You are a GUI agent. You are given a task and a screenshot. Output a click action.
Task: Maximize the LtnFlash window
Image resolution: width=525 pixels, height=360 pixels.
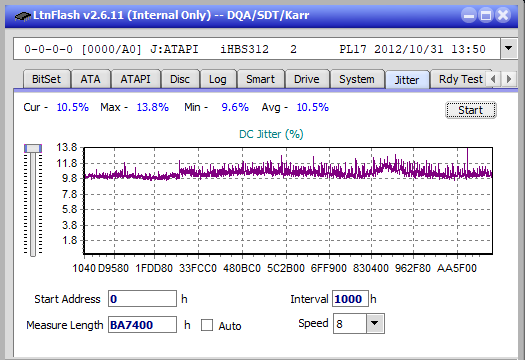pos(486,16)
